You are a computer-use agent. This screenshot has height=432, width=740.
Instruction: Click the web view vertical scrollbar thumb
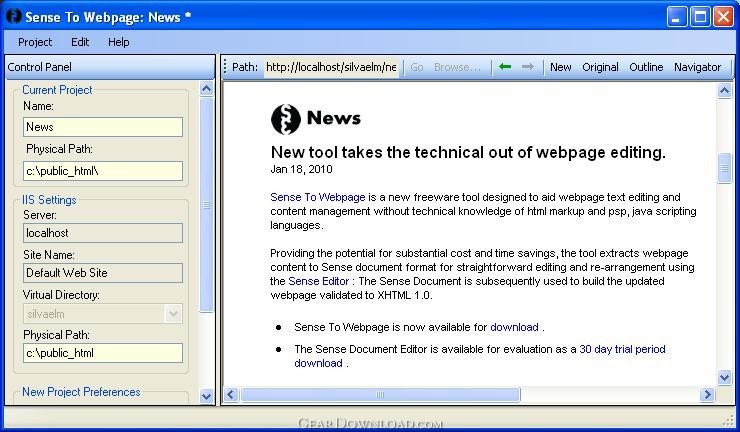pos(724,168)
